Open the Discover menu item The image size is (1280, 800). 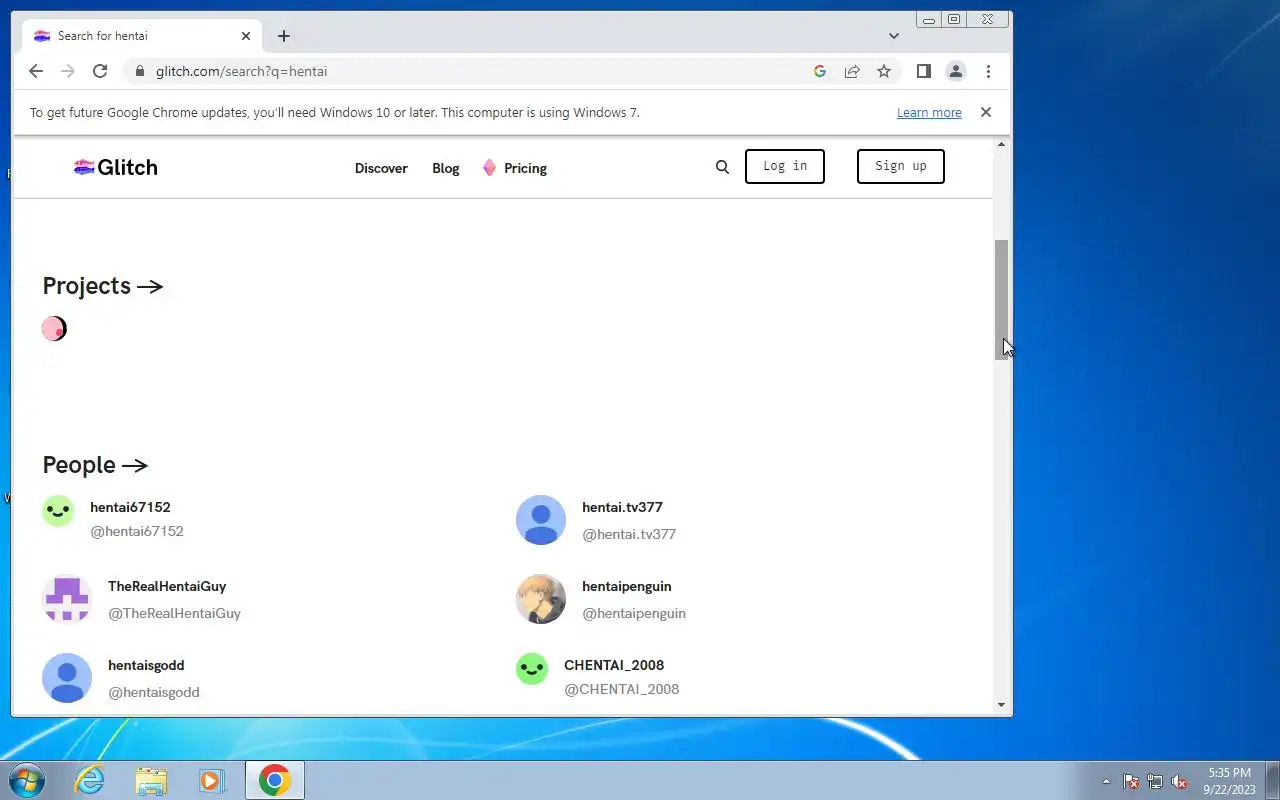(x=381, y=168)
